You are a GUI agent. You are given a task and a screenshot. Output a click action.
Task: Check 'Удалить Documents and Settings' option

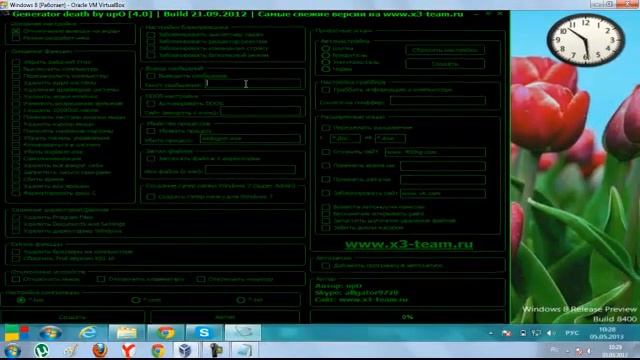pyautogui.click(x=16, y=224)
